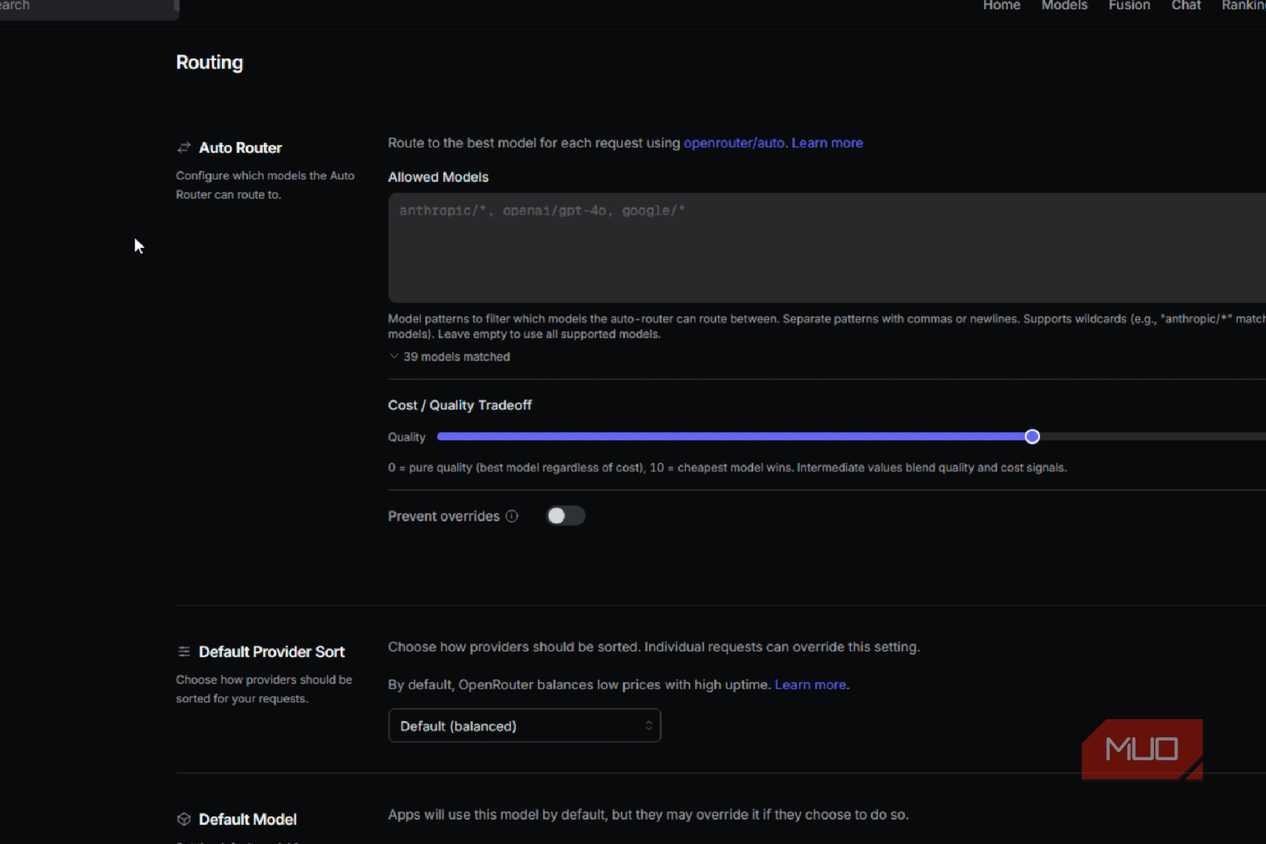Click the Default Model cube icon
The height and width of the screenshot is (844, 1266).
pyautogui.click(x=184, y=819)
